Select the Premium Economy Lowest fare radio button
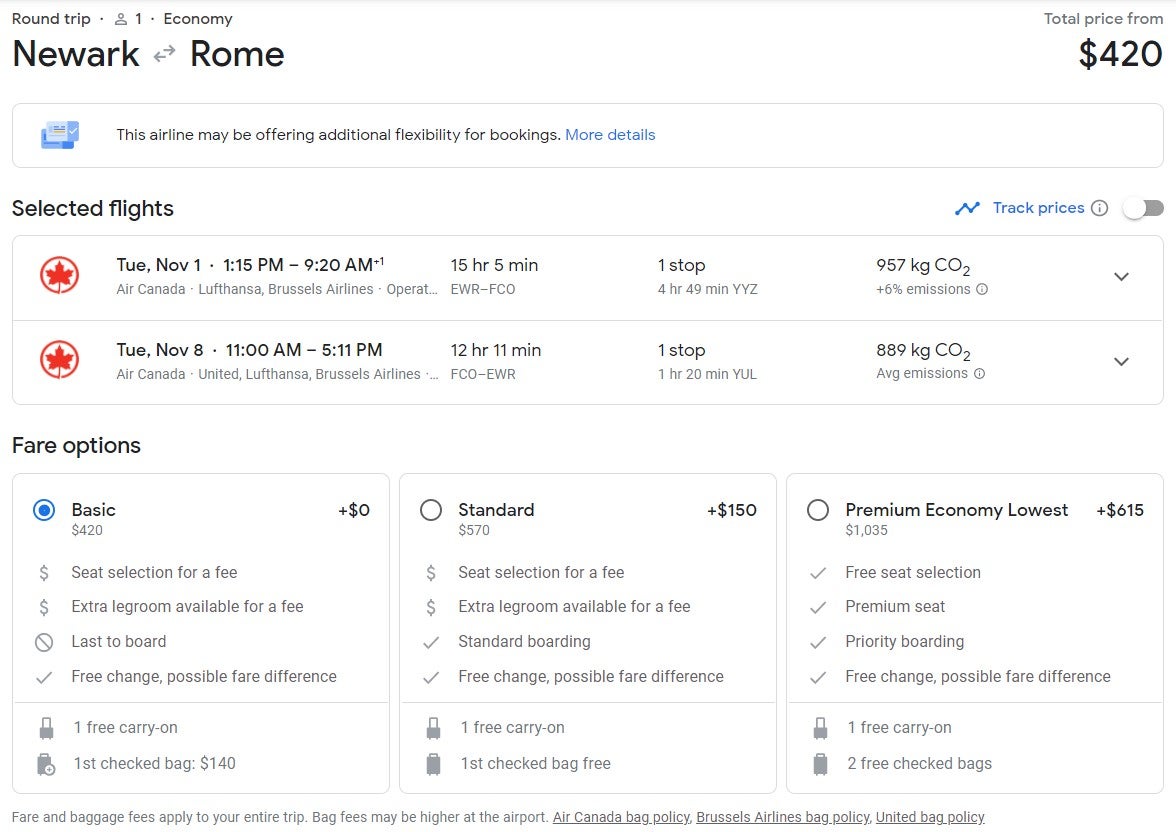1176x832 pixels. 818,510
